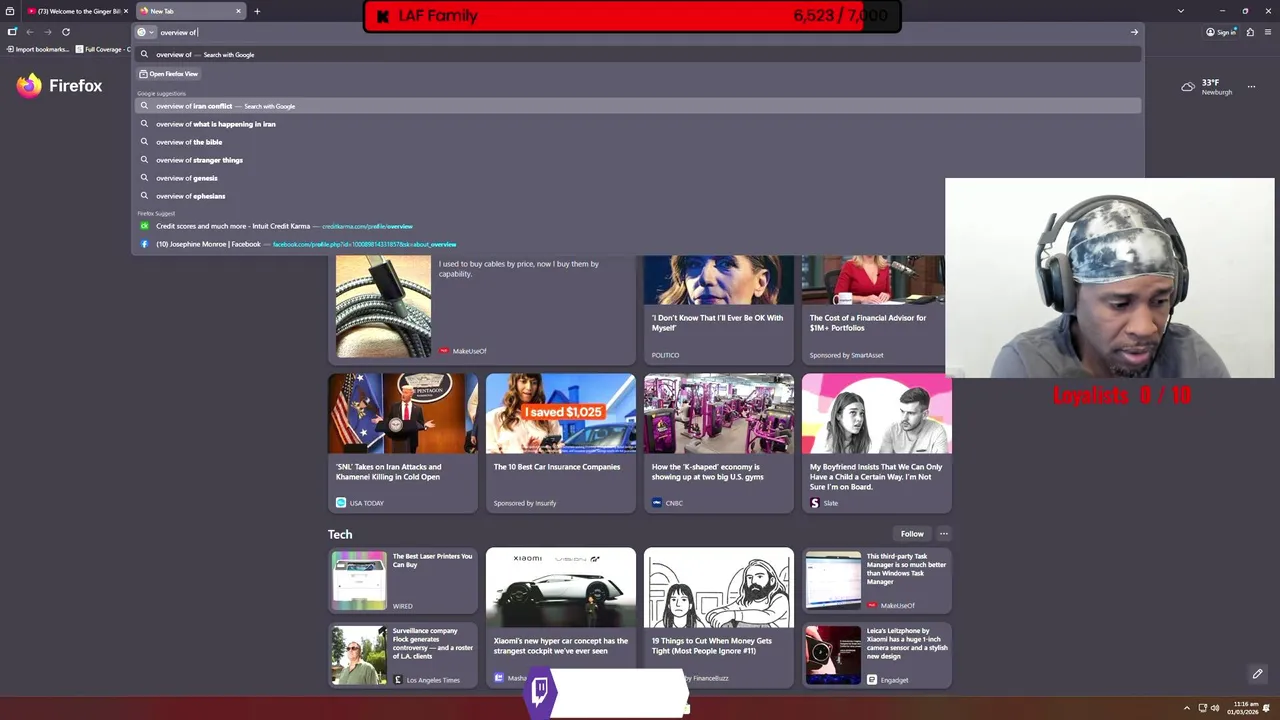Viewport: 1280px width, 720px height.
Task: Close the New Tab tab
Action: click(238, 11)
